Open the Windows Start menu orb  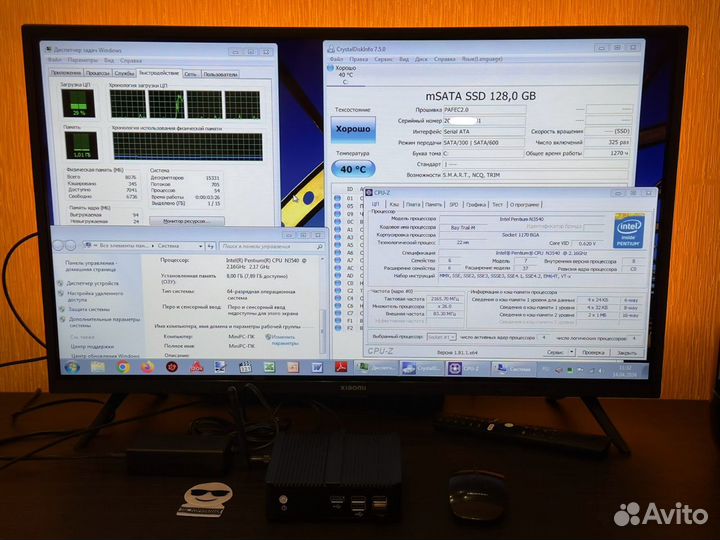point(72,367)
